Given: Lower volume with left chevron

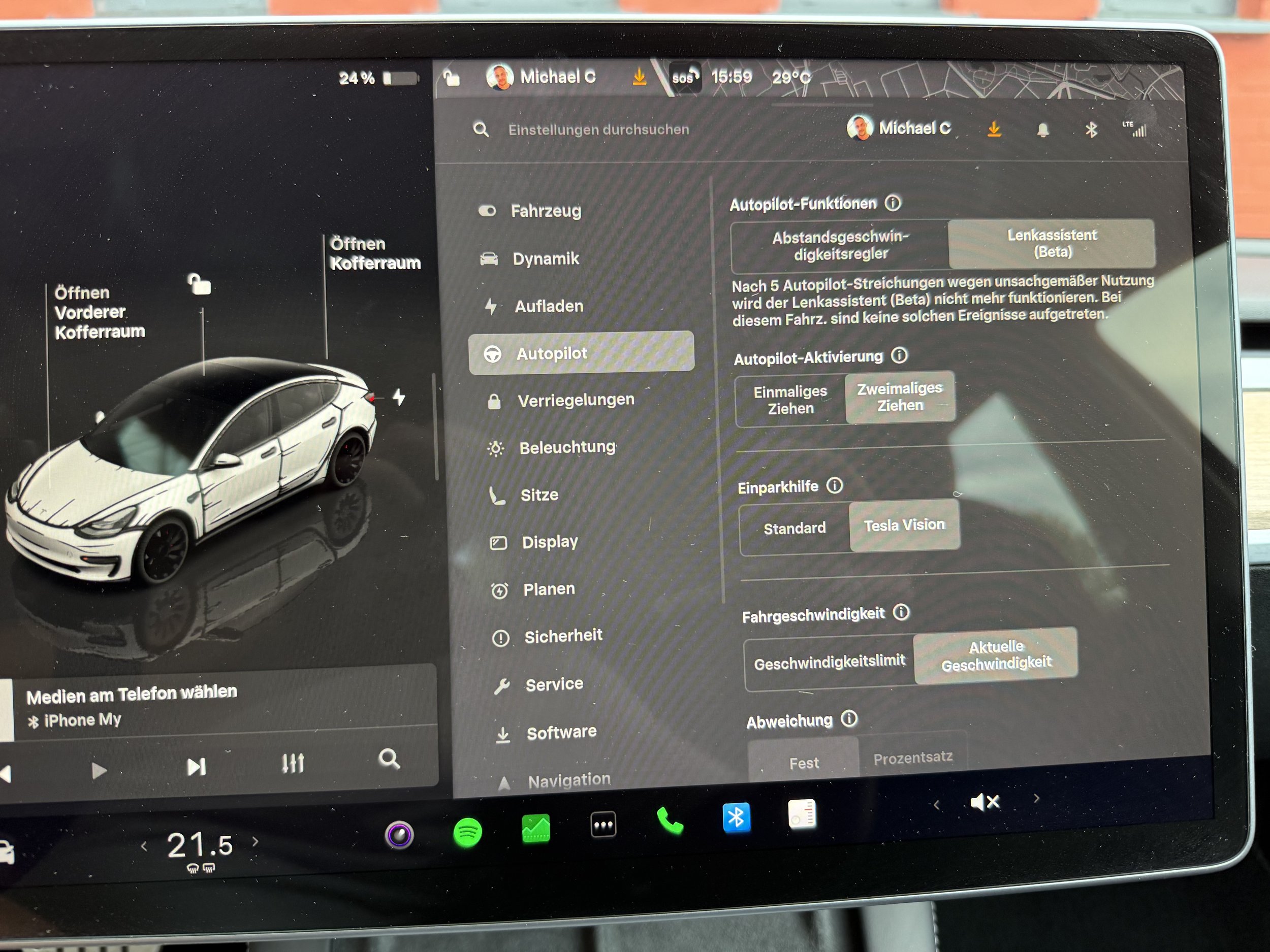Looking at the screenshot, I should pyautogui.click(x=936, y=805).
